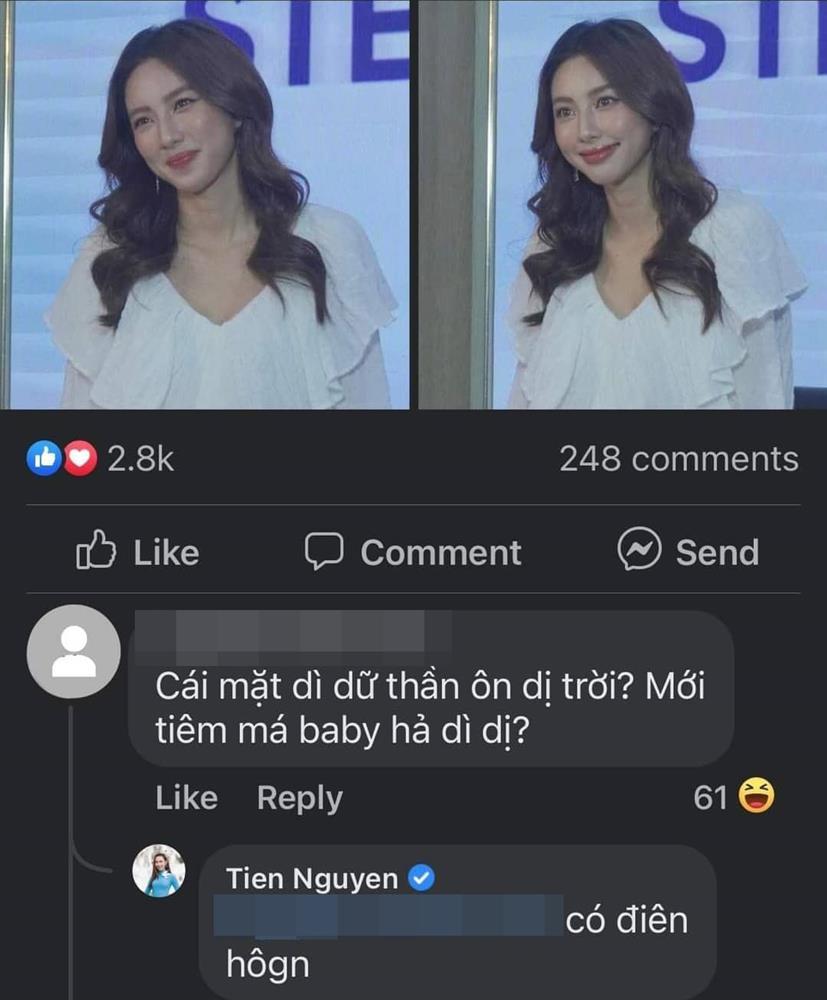827x1000 pixels.
Task: Click the 61 reactions count on the comment
Action: pos(709,797)
